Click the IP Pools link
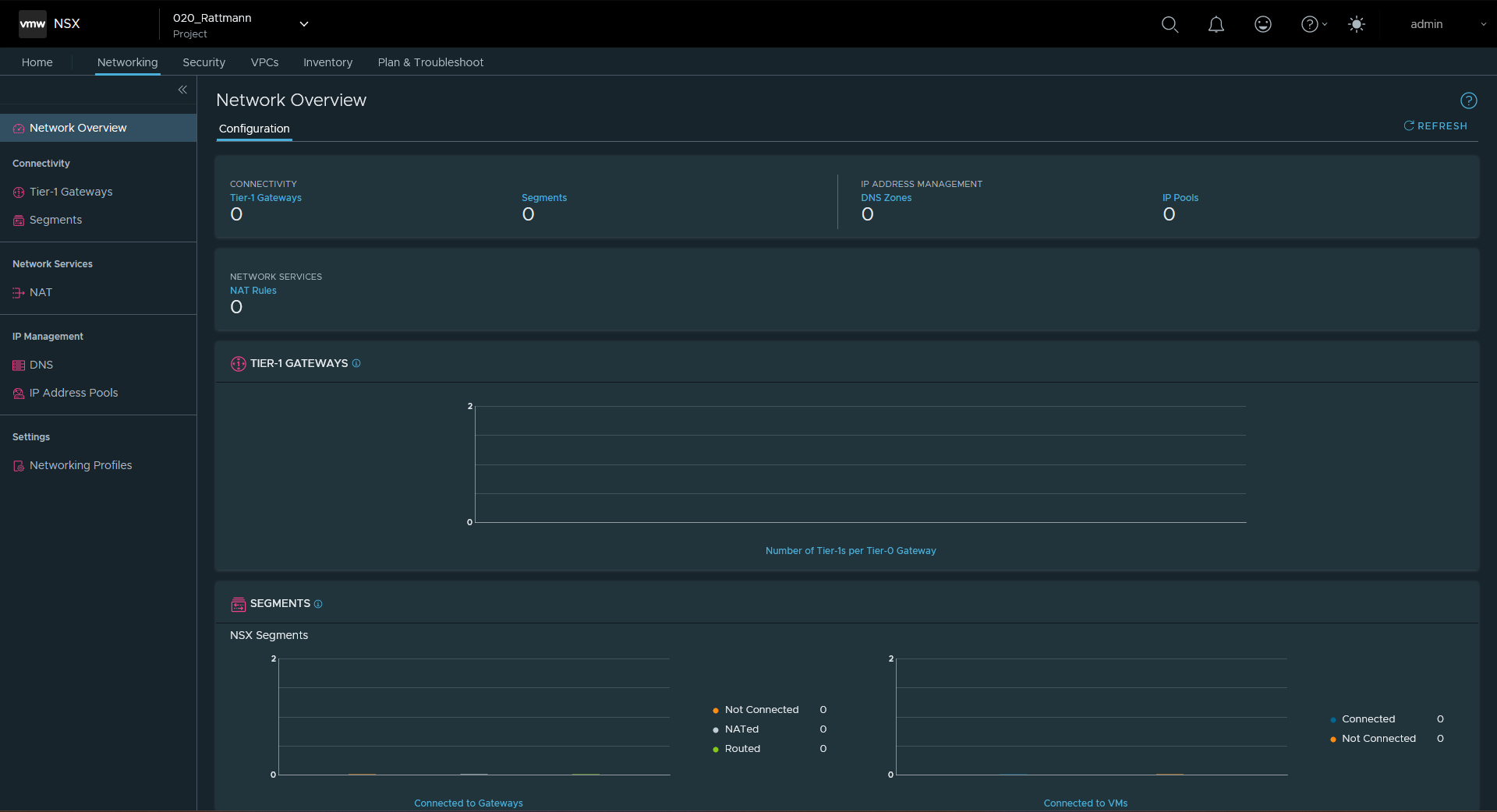This screenshot has width=1497, height=812. [1180, 198]
